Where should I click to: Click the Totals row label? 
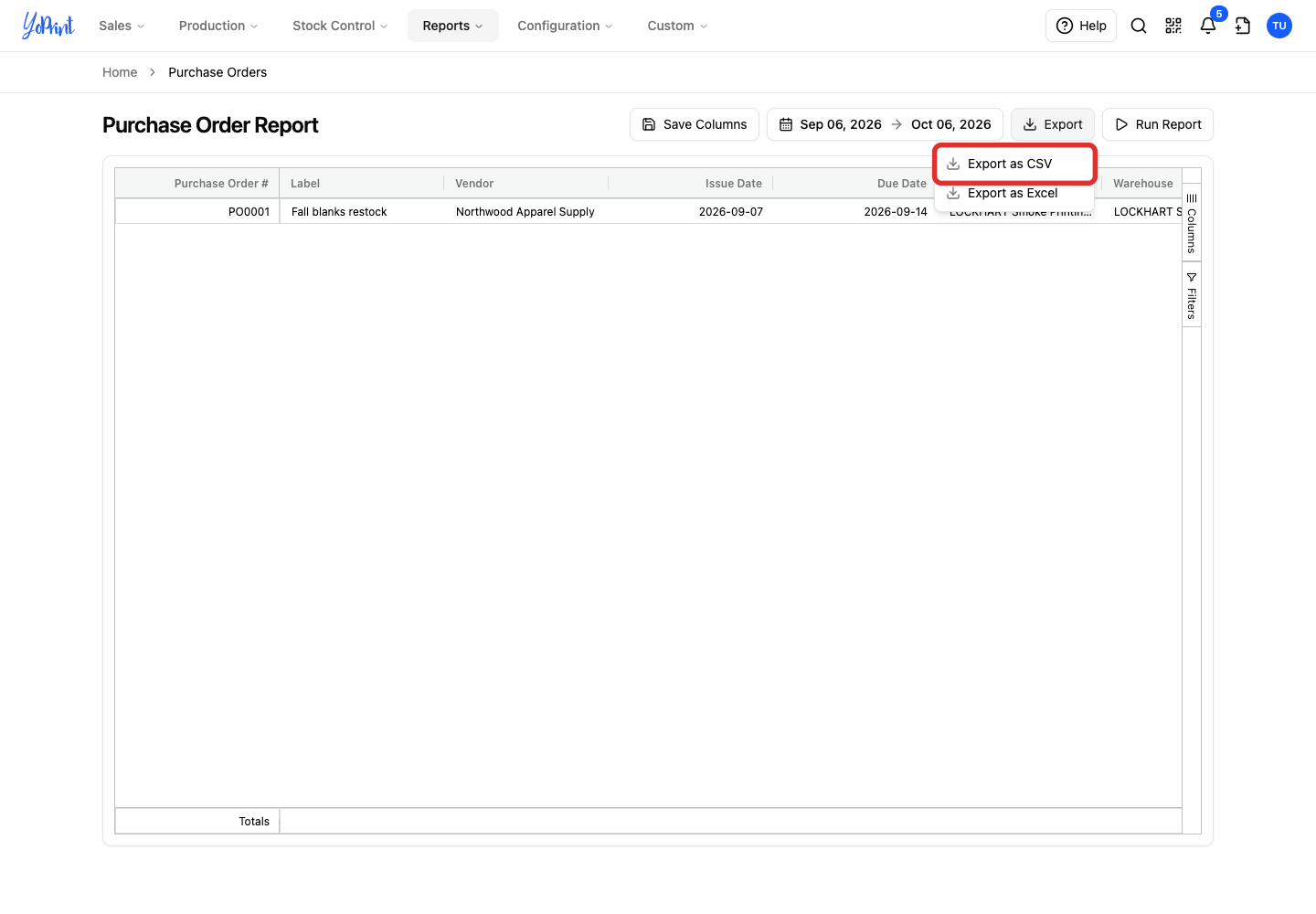(x=254, y=821)
